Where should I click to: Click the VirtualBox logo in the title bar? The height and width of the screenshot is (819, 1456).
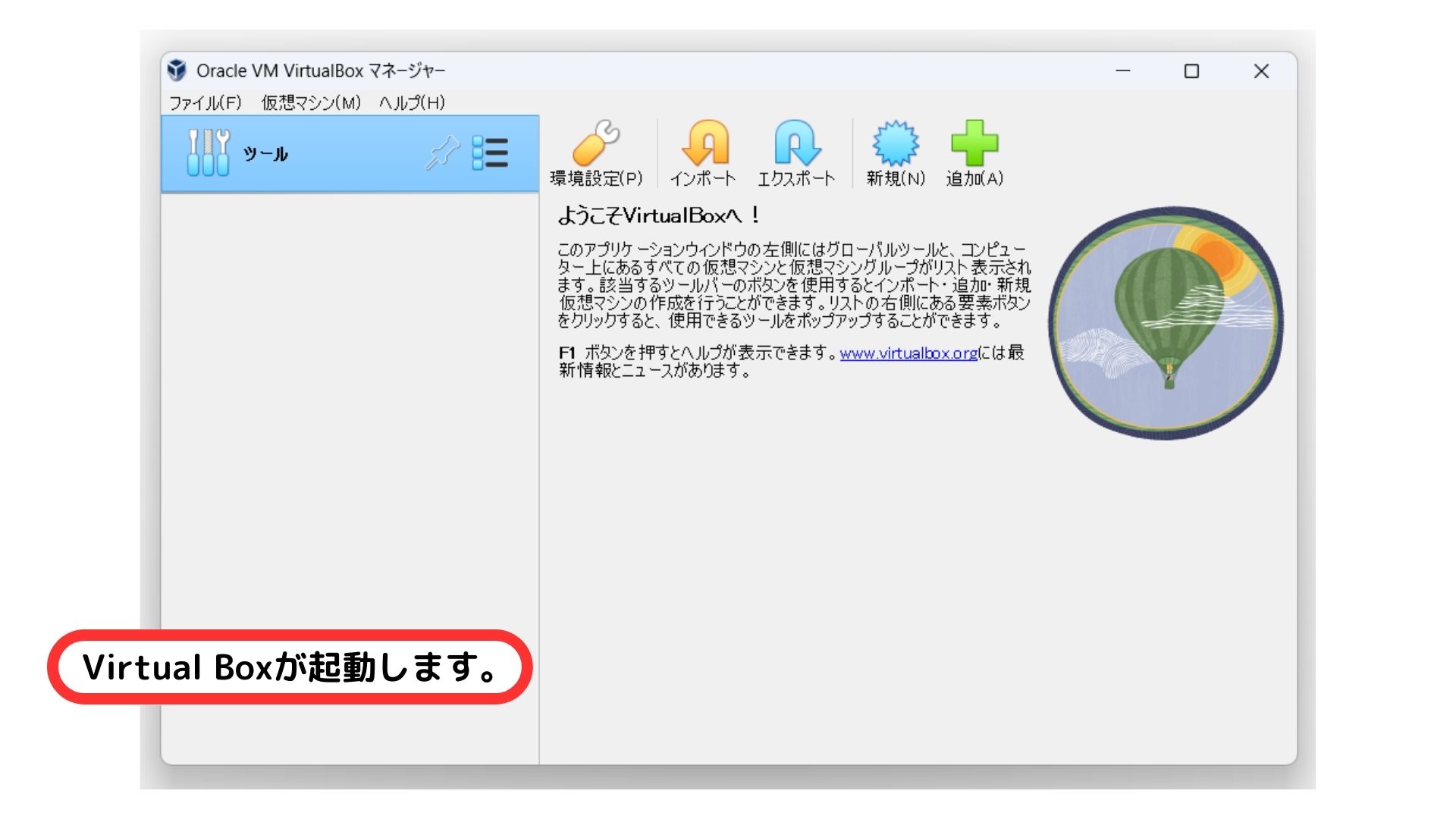point(177,71)
